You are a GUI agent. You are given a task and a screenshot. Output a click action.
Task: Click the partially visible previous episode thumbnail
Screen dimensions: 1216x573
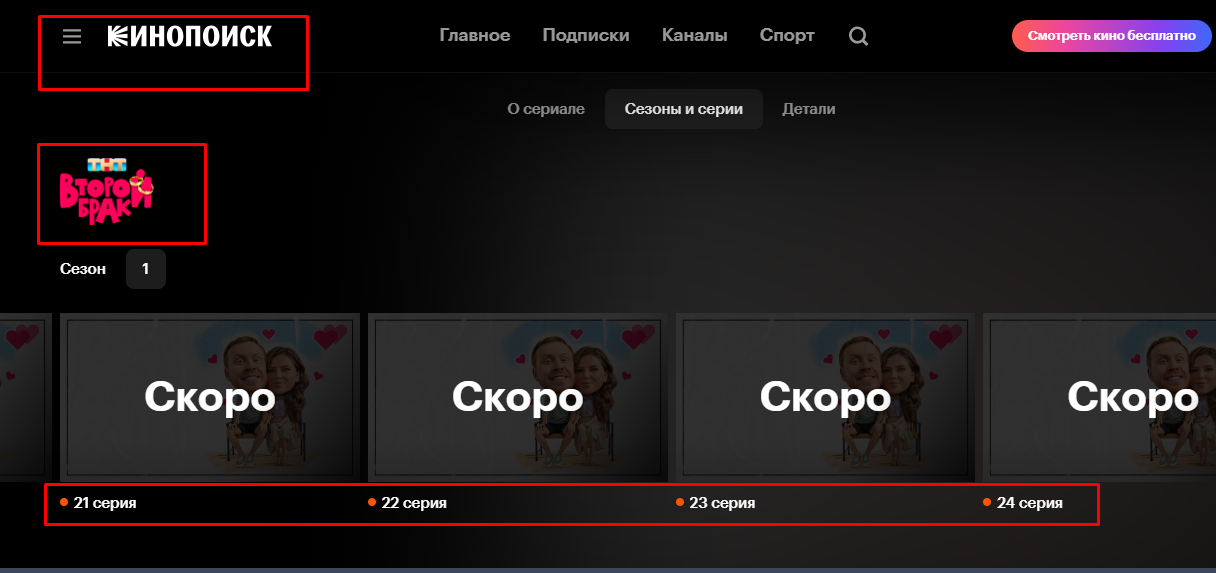point(25,397)
